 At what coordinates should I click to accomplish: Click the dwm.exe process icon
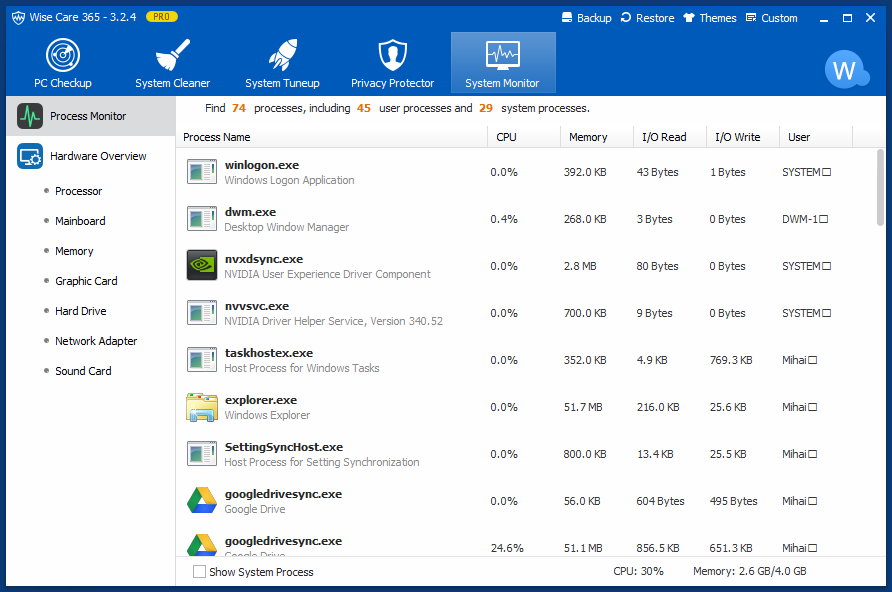point(202,219)
